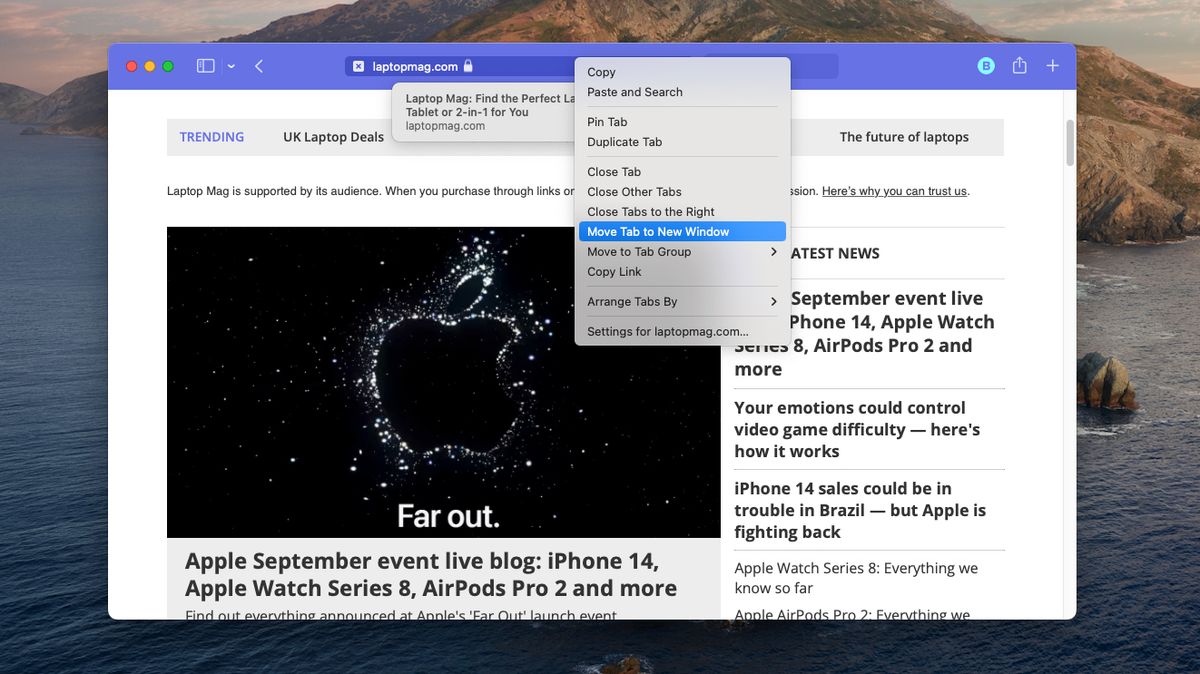Select Move Tab to New Window
The width and height of the screenshot is (1200, 674).
pos(680,231)
